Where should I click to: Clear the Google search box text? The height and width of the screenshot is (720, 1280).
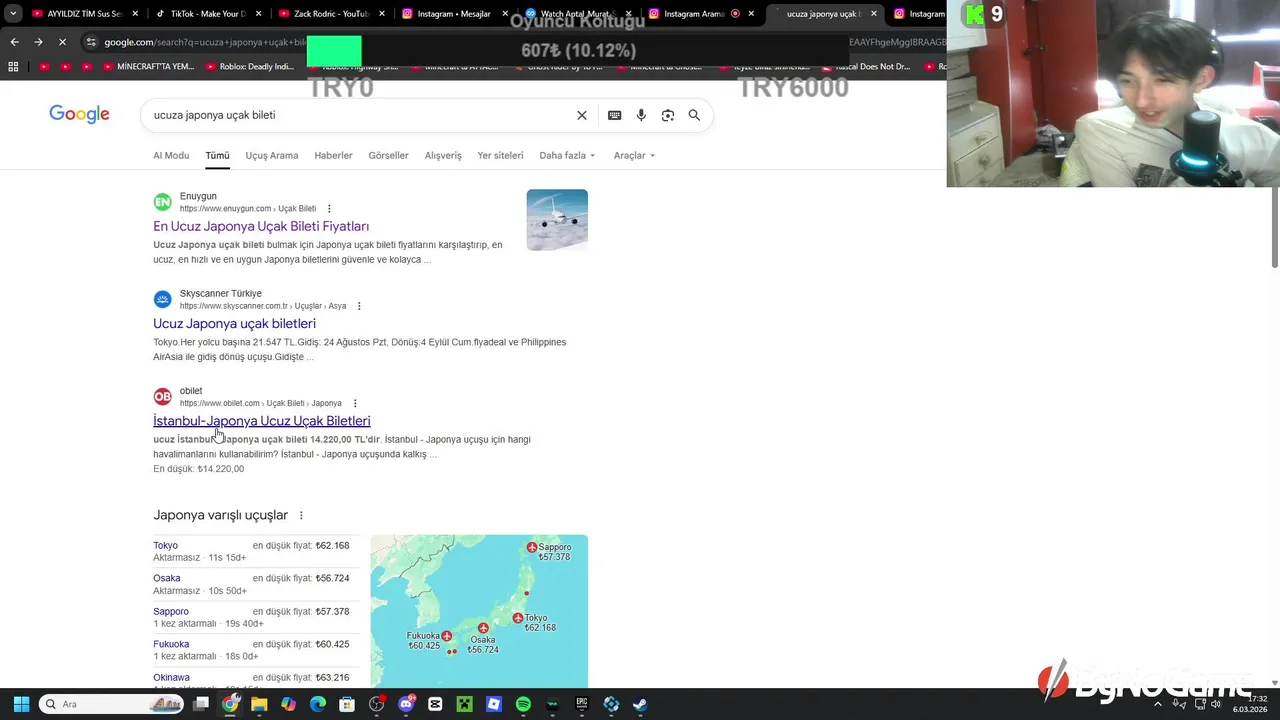coord(582,115)
